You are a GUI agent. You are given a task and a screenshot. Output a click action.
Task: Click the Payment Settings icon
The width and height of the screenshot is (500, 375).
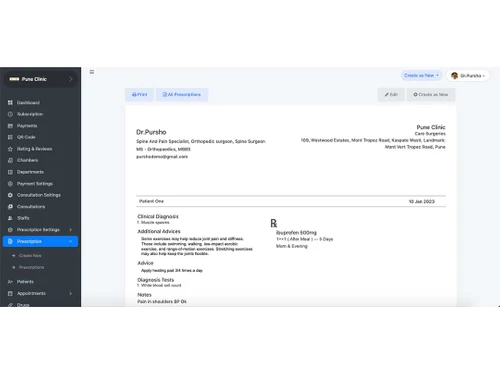click(x=10, y=184)
